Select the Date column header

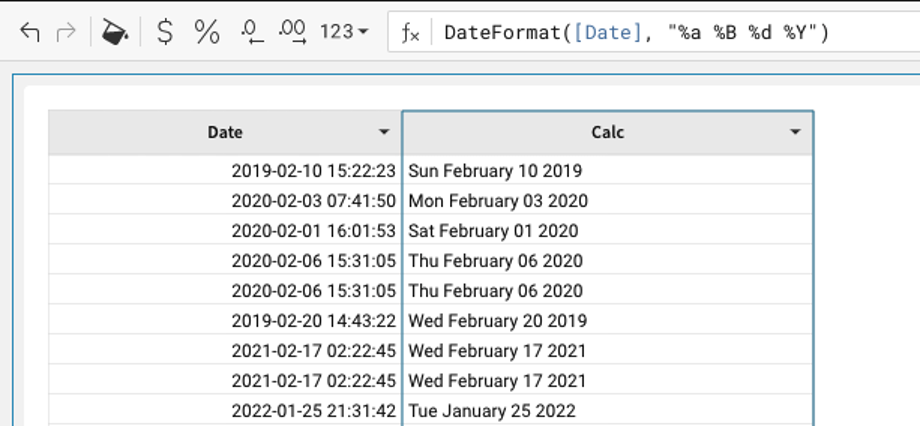225,132
